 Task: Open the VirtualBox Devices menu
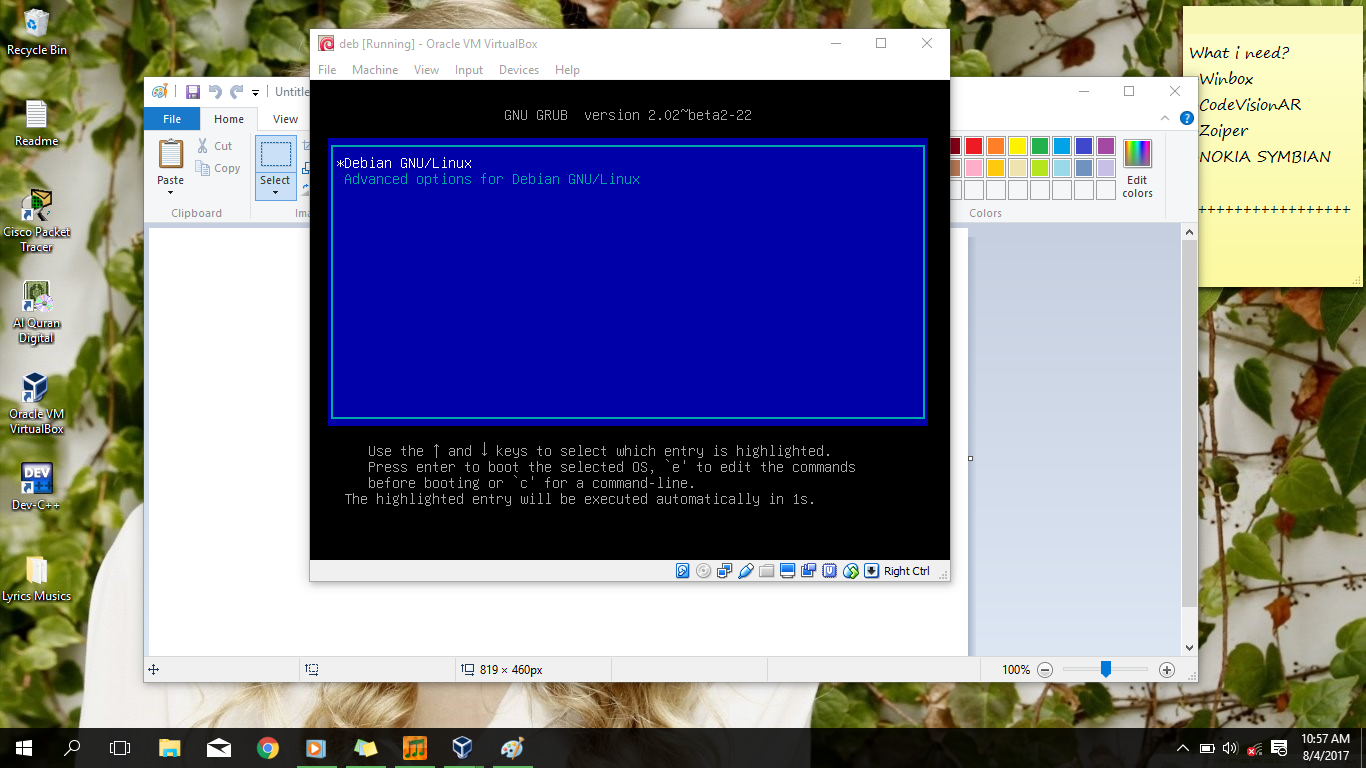519,70
